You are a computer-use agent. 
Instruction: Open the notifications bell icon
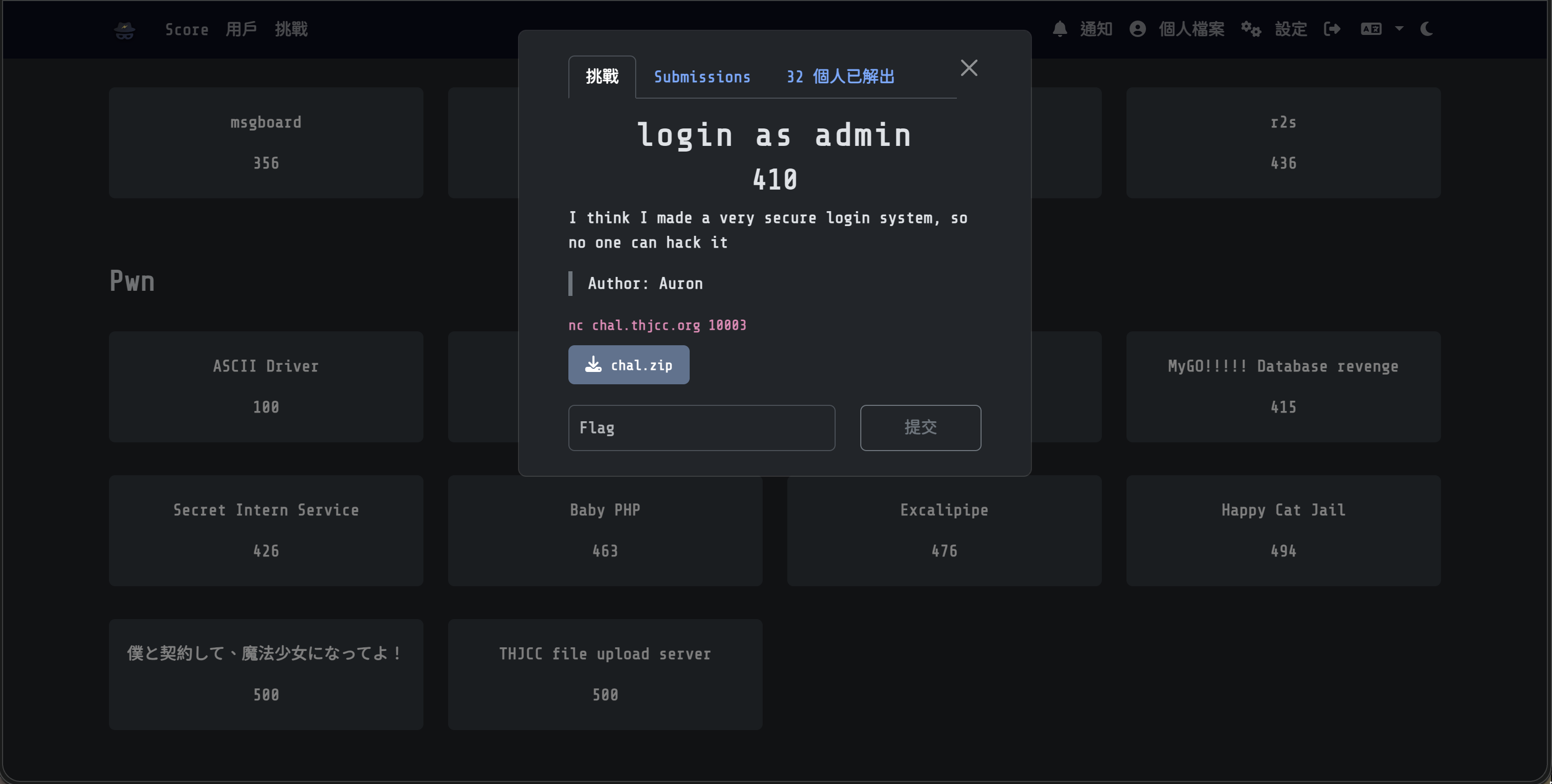point(1060,29)
